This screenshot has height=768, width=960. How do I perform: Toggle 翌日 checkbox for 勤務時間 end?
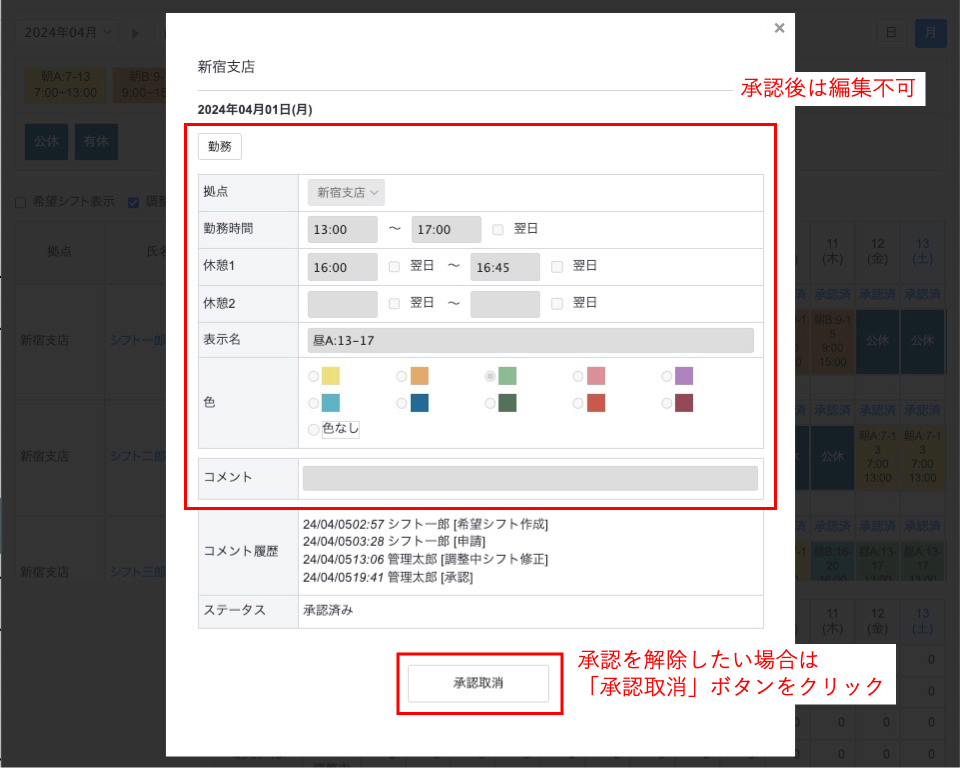[498, 229]
